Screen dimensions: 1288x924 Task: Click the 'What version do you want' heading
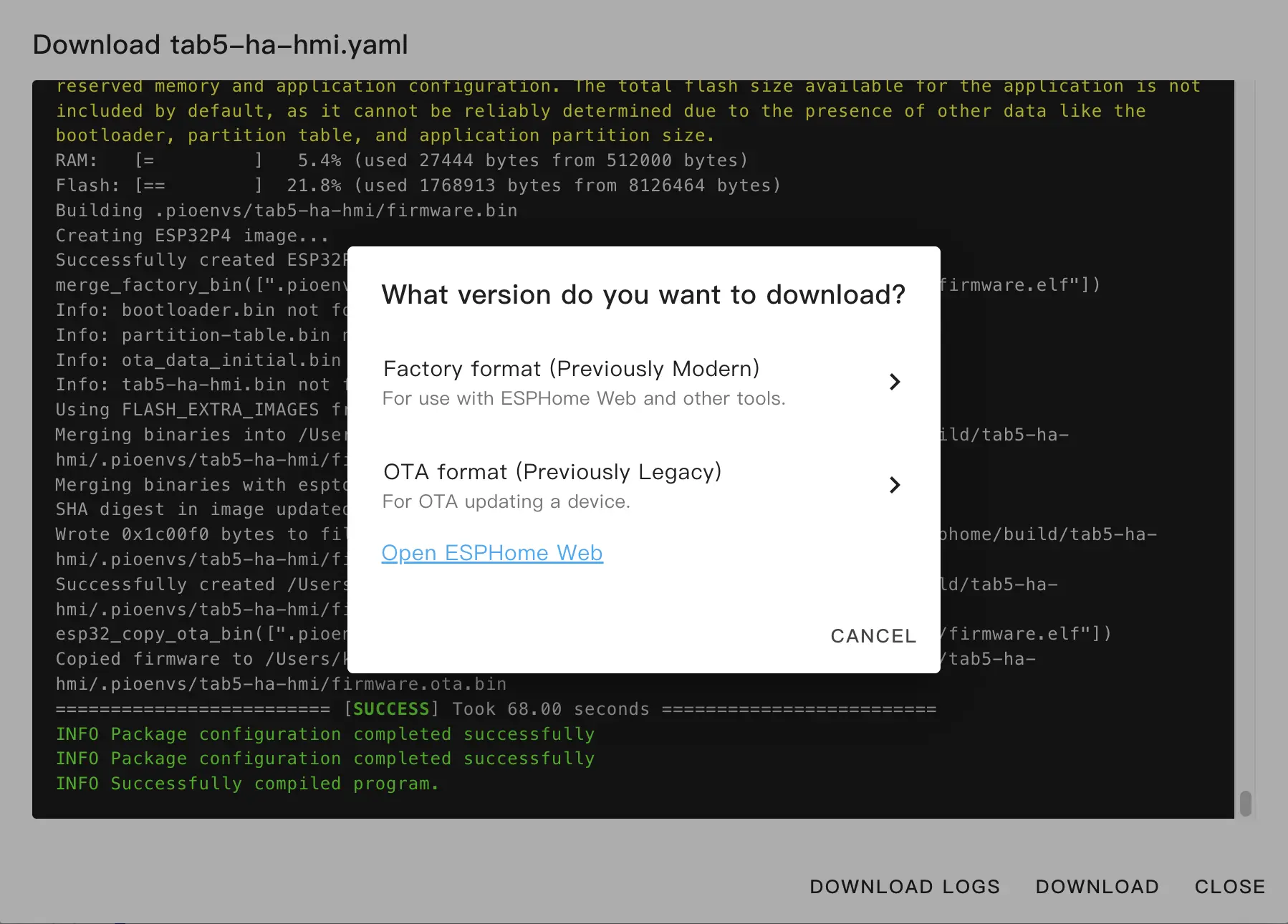click(643, 295)
